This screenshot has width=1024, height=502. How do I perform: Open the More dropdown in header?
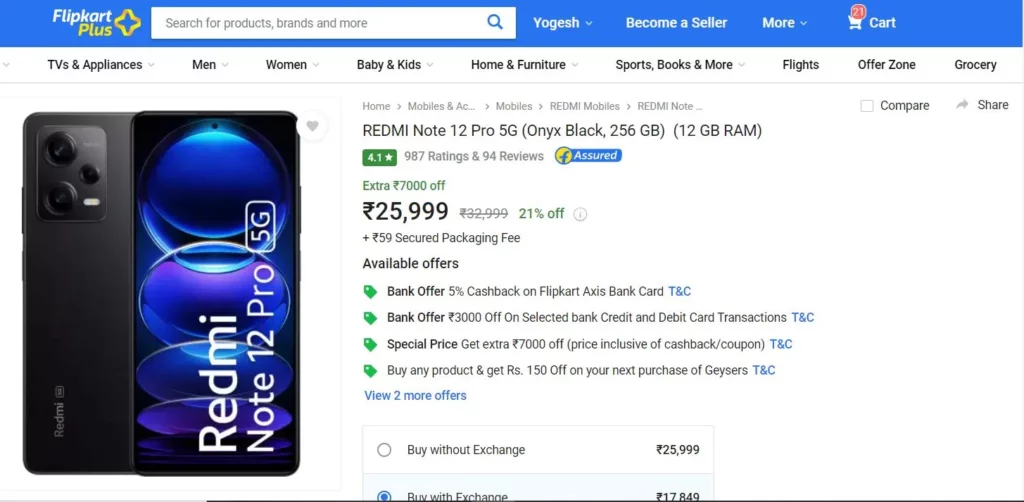pyautogui.click(x=784, y=23)
